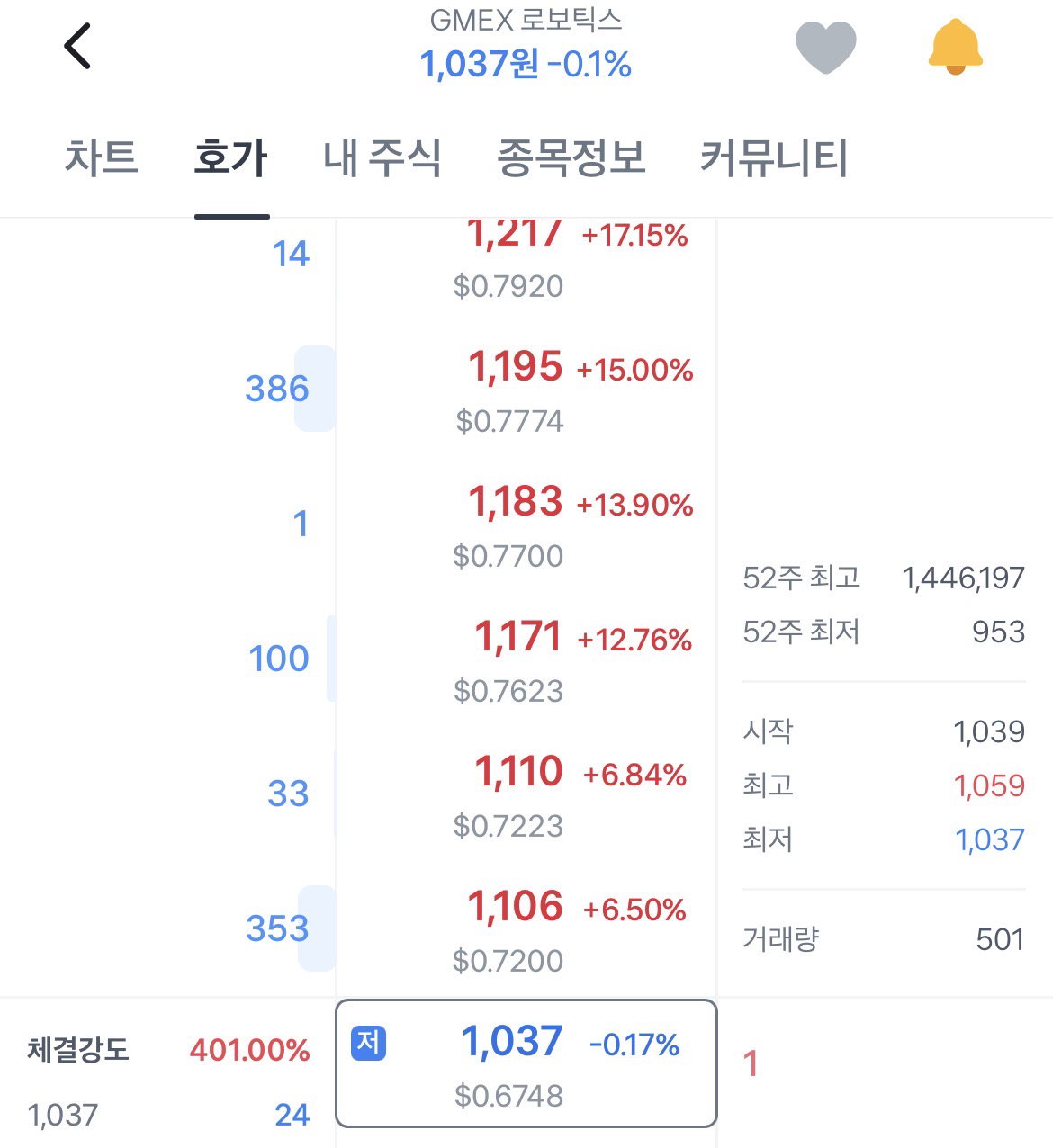Click the 353 ask quantity bar
1053x1148 pixels.
click(x=317, y=928)
